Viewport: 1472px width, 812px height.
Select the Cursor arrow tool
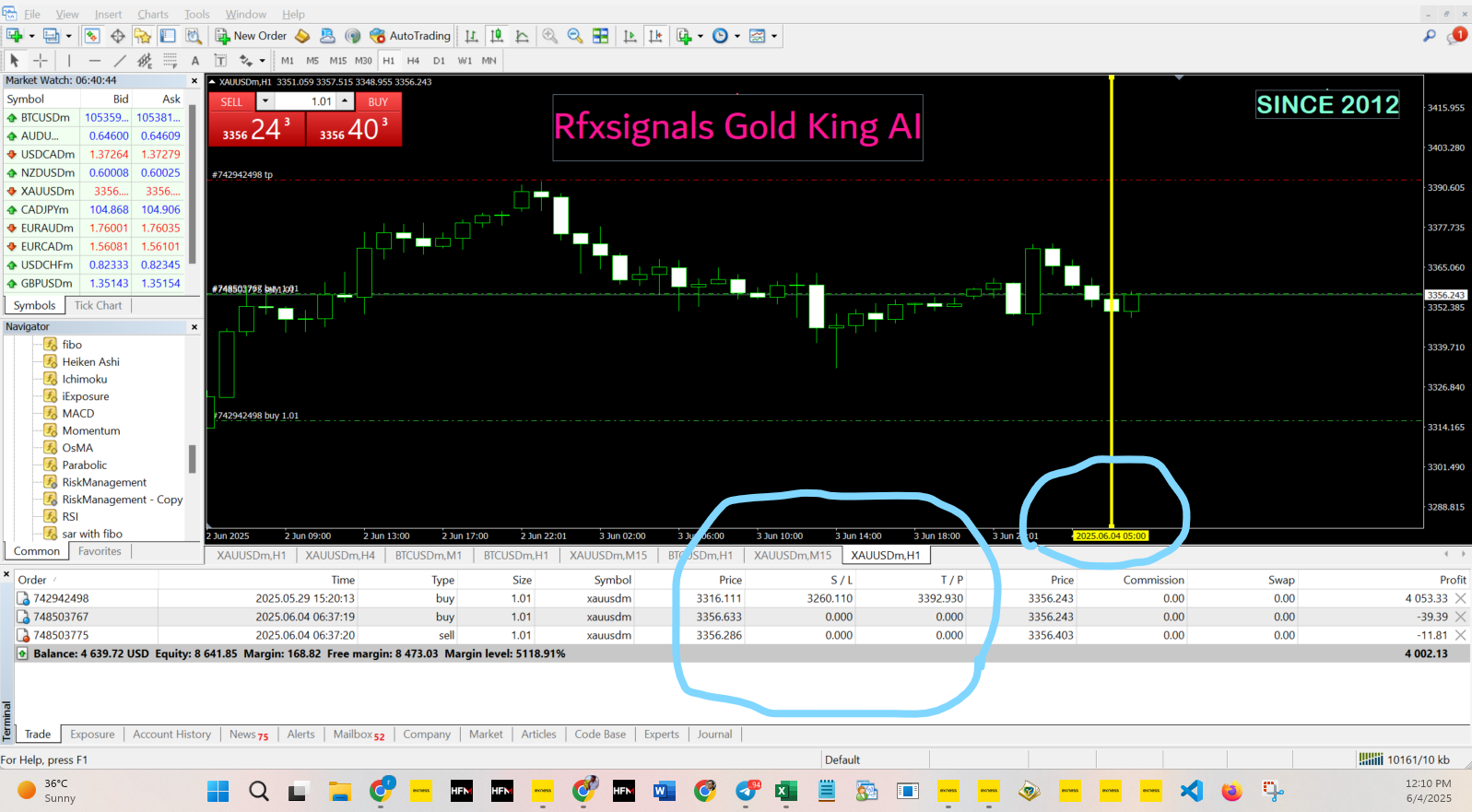(x=14, y=61)
